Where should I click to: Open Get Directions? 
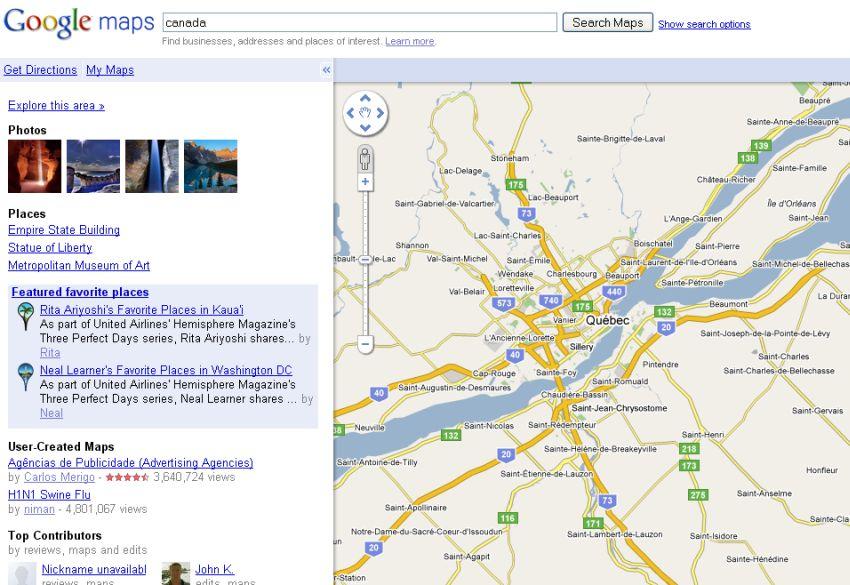(40, 70)
